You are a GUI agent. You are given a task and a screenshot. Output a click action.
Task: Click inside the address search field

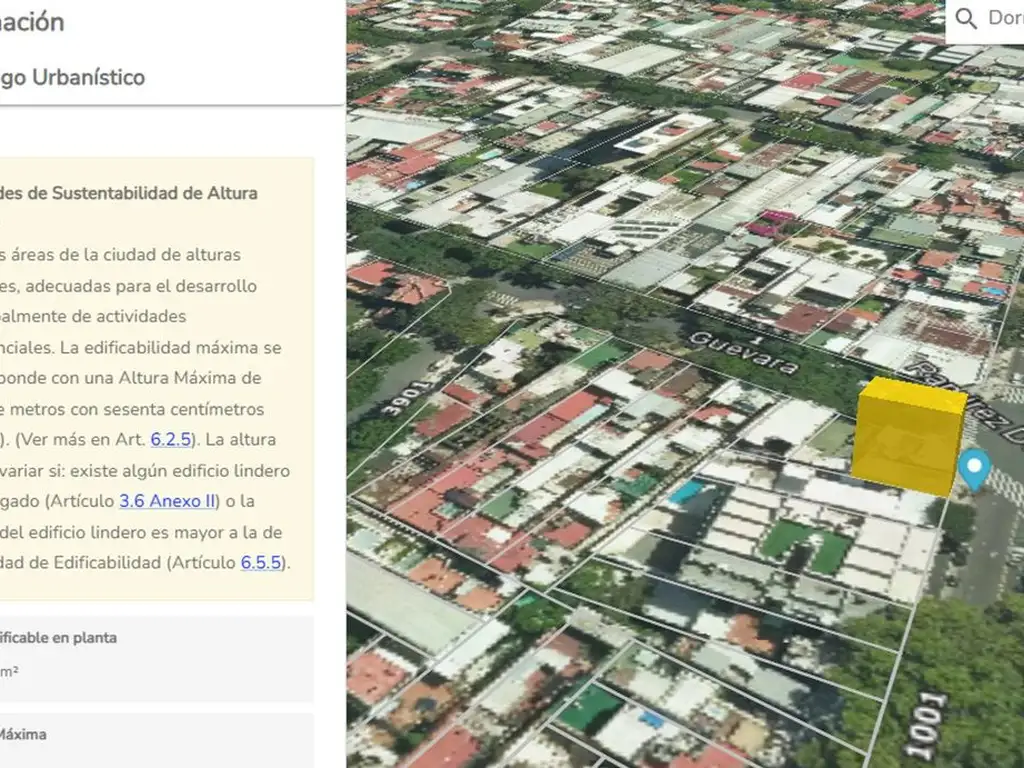tap(1004, 18)
